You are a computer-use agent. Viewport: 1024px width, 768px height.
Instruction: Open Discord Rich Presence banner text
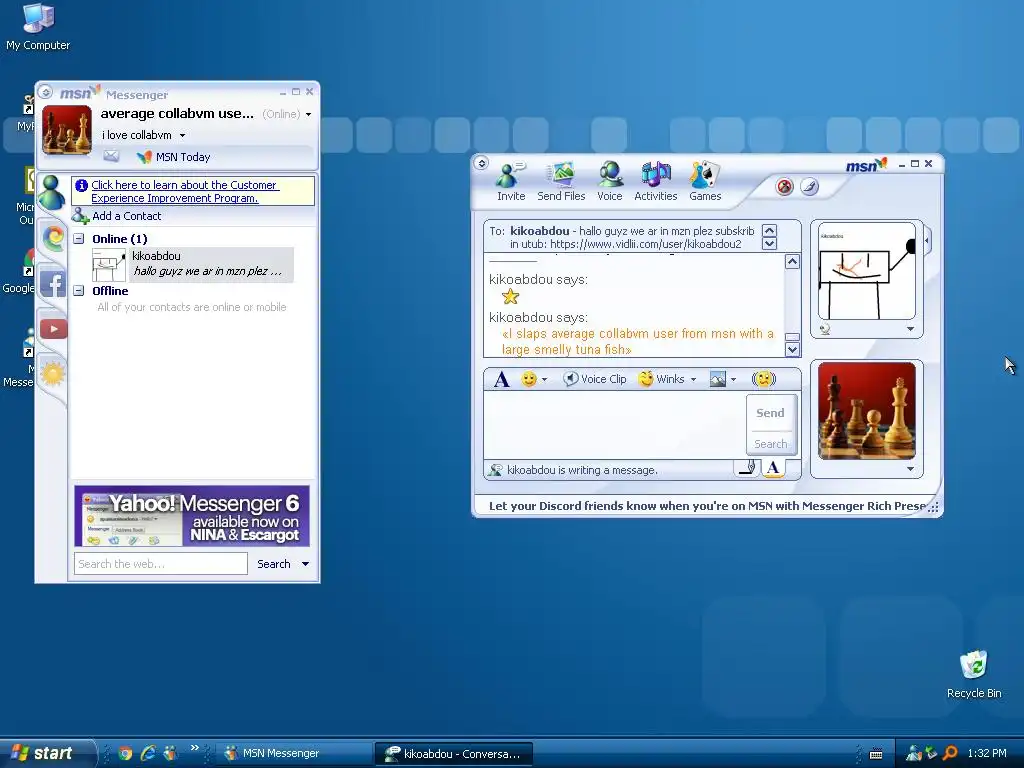pyautogui.click(x=707, y=505)
